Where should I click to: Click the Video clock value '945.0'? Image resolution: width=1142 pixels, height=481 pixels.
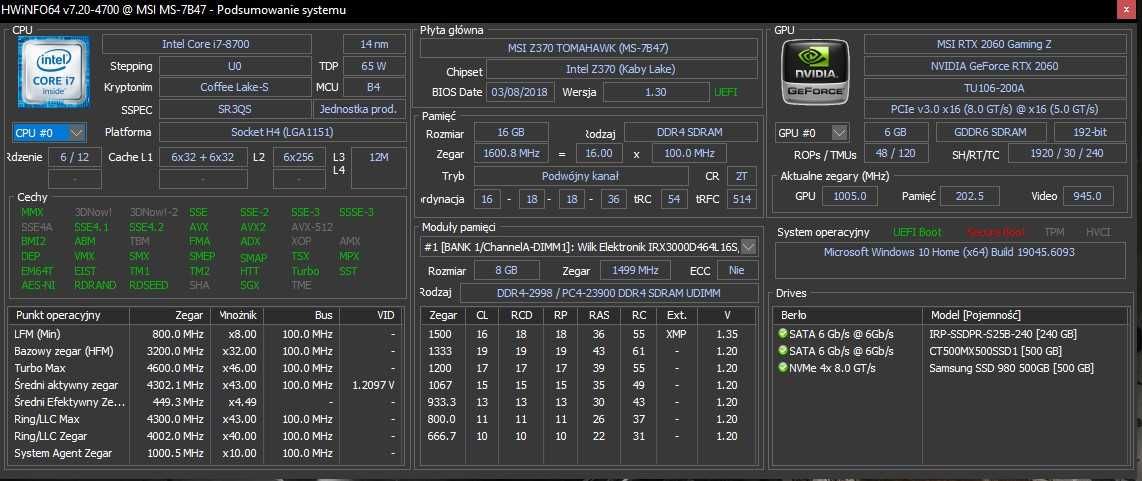[1088, 196]
